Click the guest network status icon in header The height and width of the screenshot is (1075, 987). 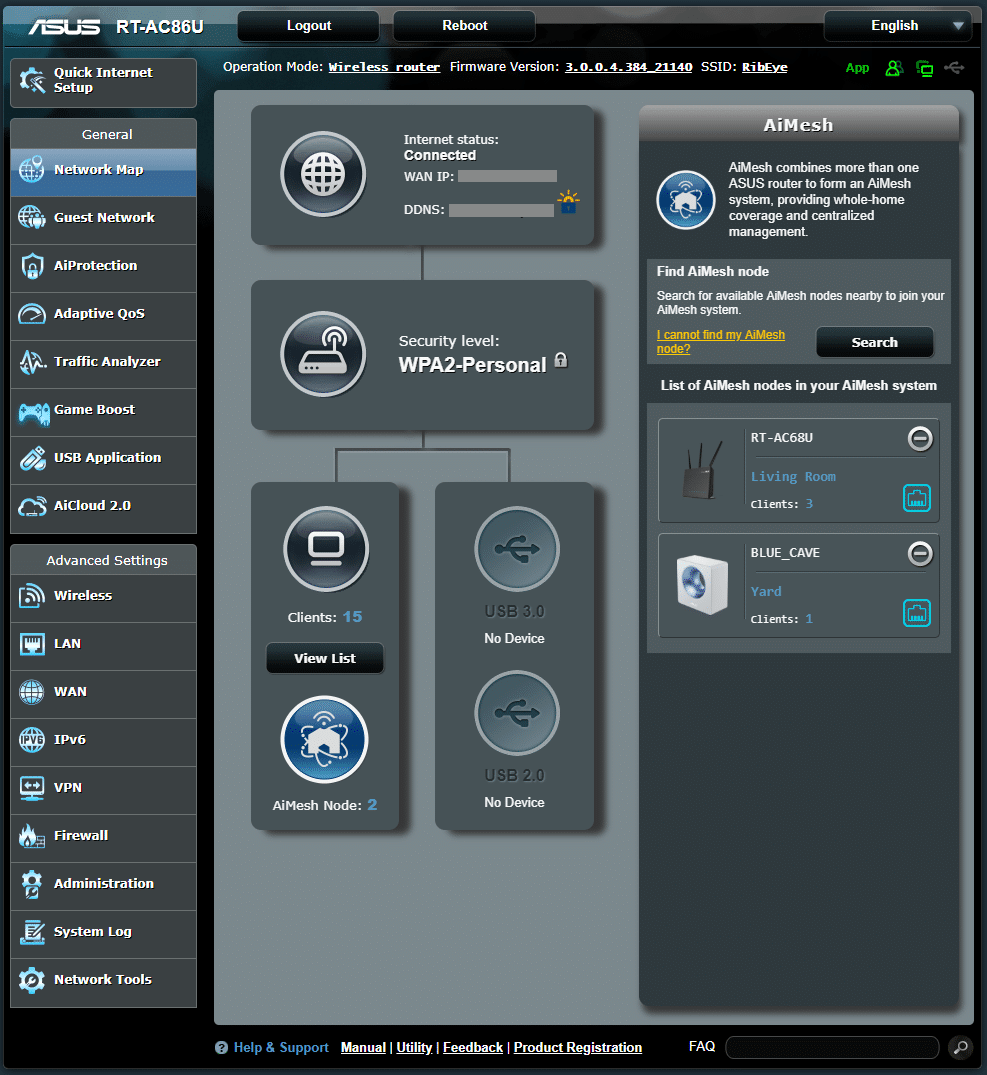pos(893,68)
